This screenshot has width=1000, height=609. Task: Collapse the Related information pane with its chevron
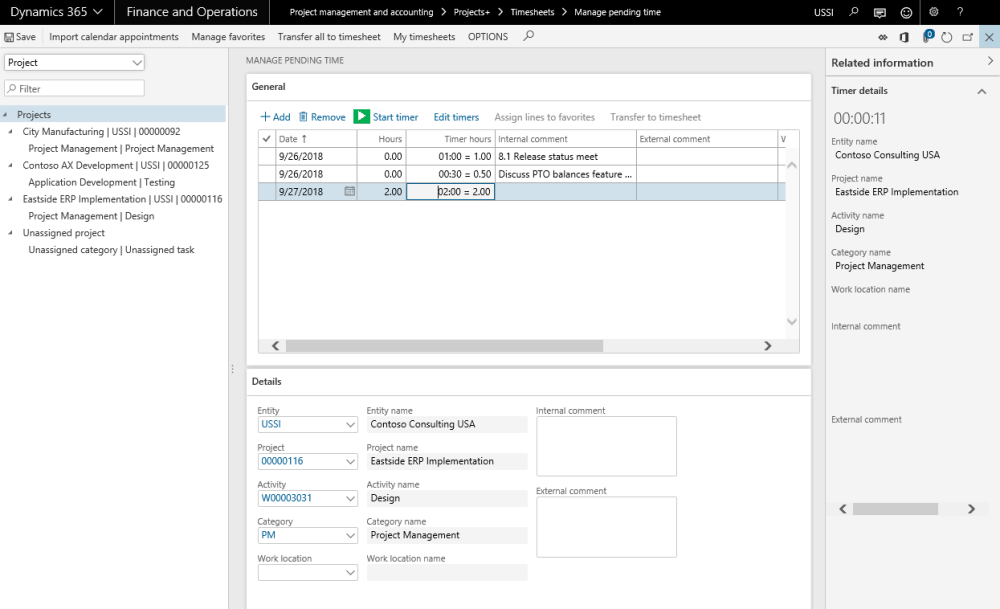pos(990,61)
